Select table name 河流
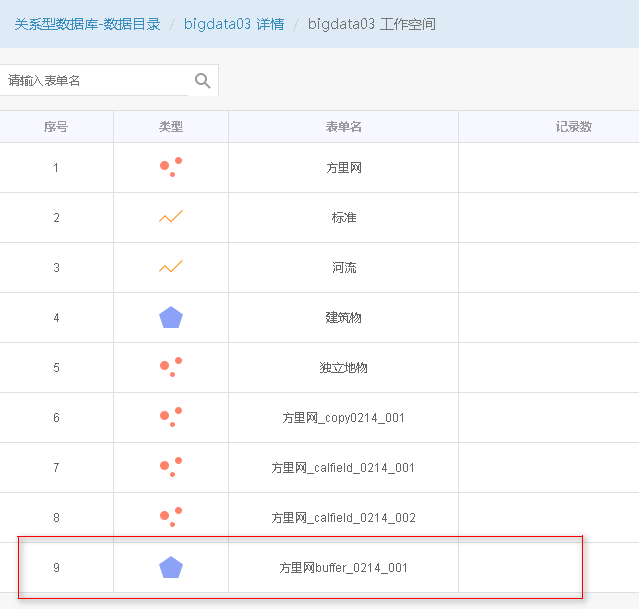Viewport: 639px width, 609px height. 344,268
